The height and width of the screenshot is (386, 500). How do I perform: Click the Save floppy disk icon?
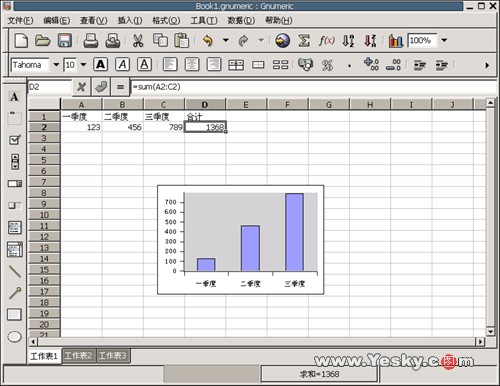click(x=65, y=40)
